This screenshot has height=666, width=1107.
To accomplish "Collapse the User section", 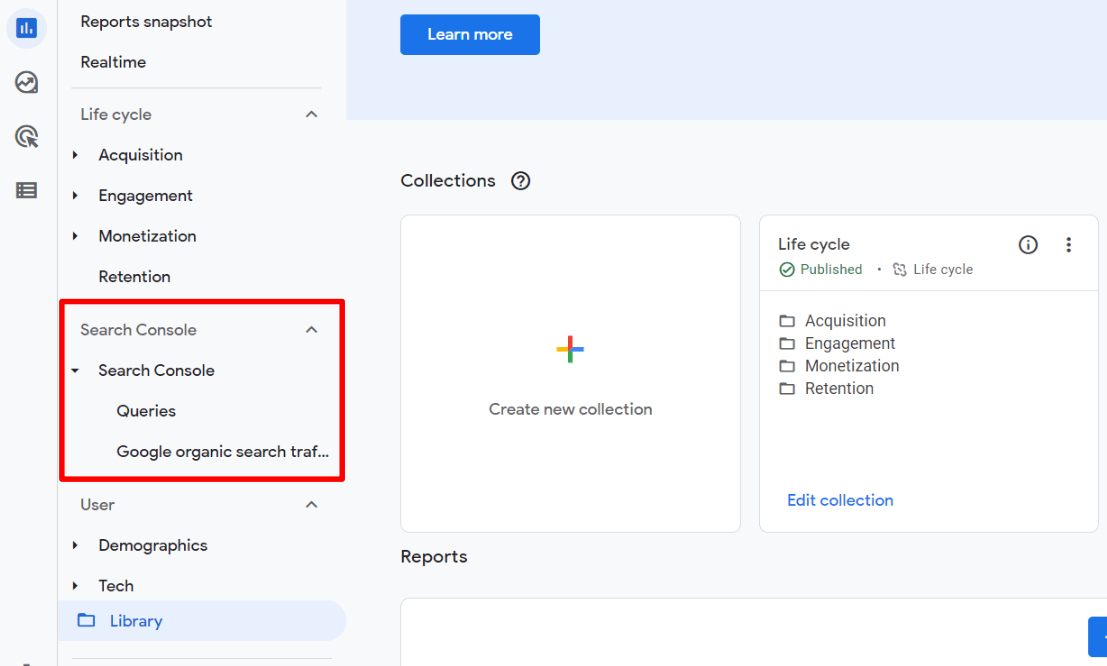I will tap(311, 505).
